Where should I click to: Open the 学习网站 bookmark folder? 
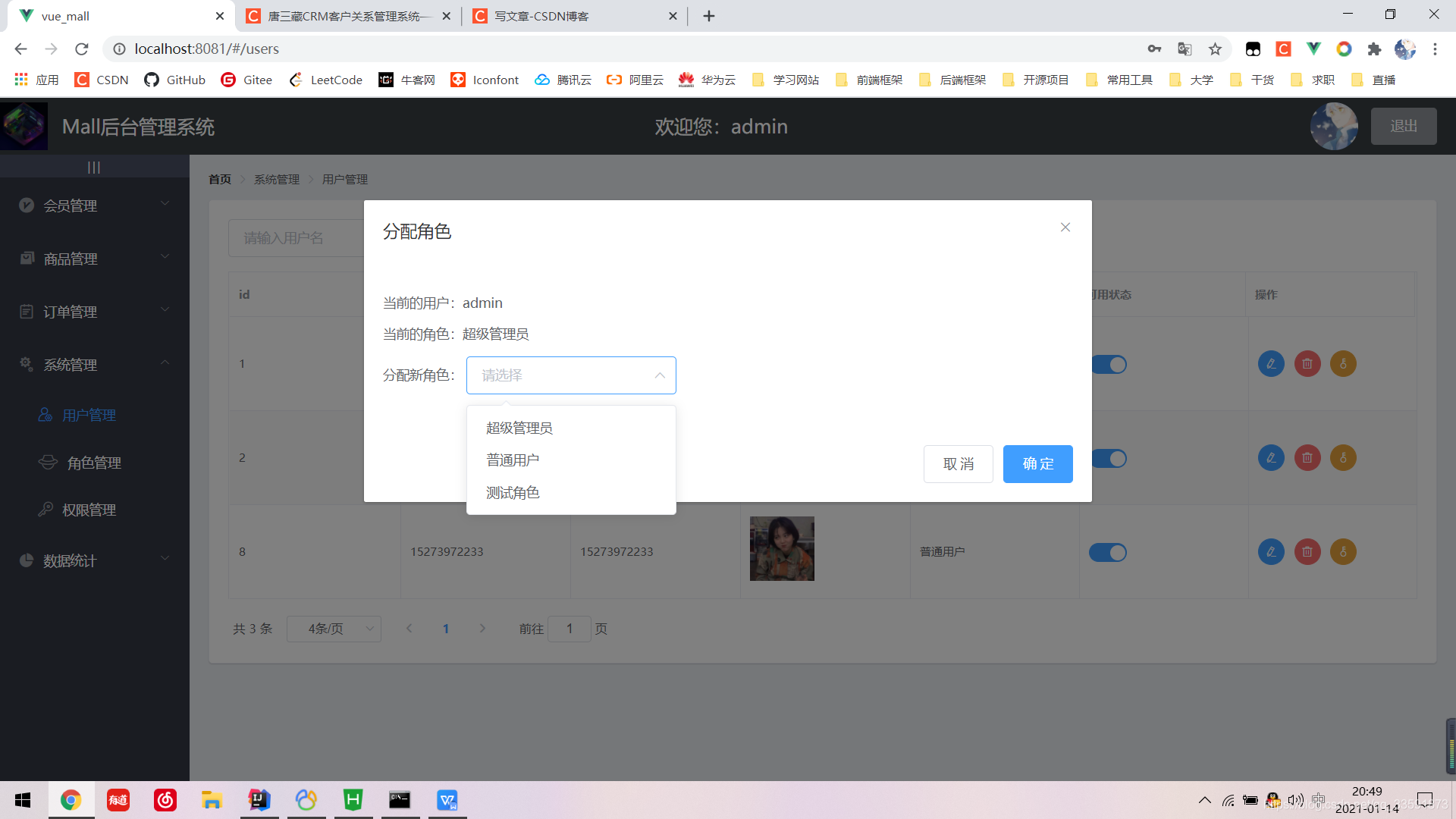786,80
